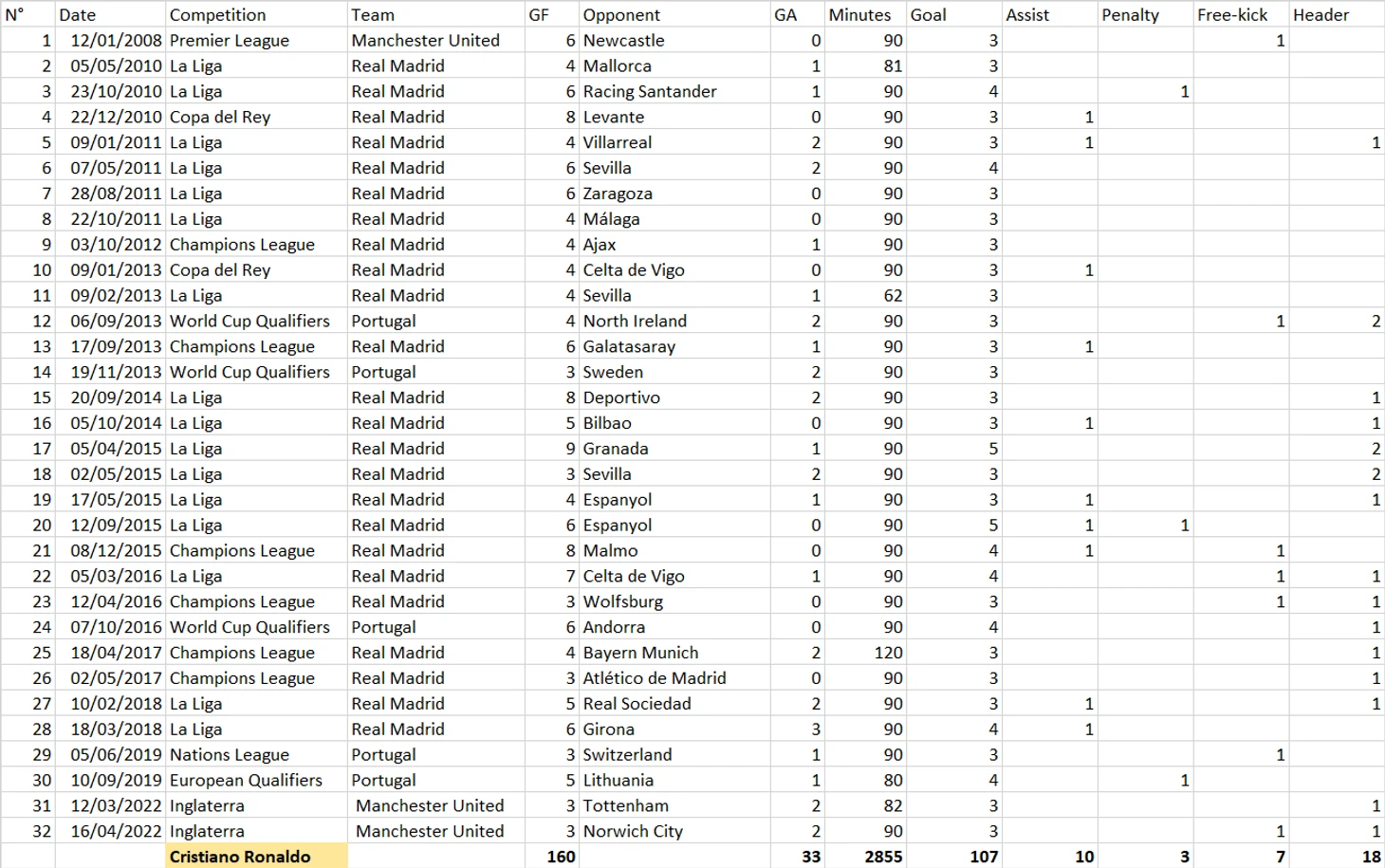Select the Cristiano Ronaldo highlighted cell
Screen dimensions: 1385x868
pyautogui.click(x=257, y=857)
